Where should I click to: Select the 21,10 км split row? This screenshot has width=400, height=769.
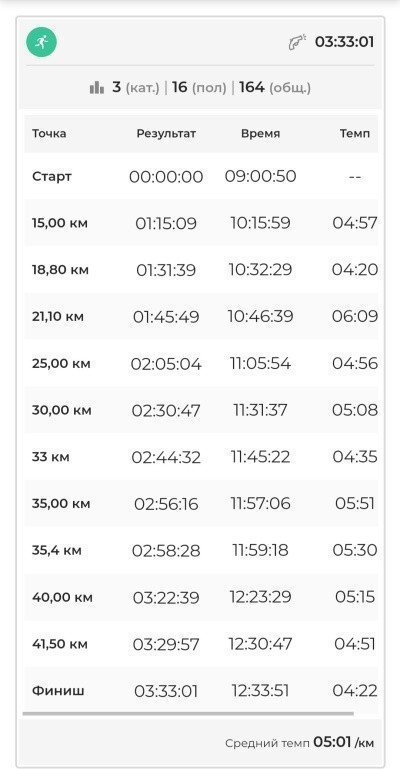point(201,316)
